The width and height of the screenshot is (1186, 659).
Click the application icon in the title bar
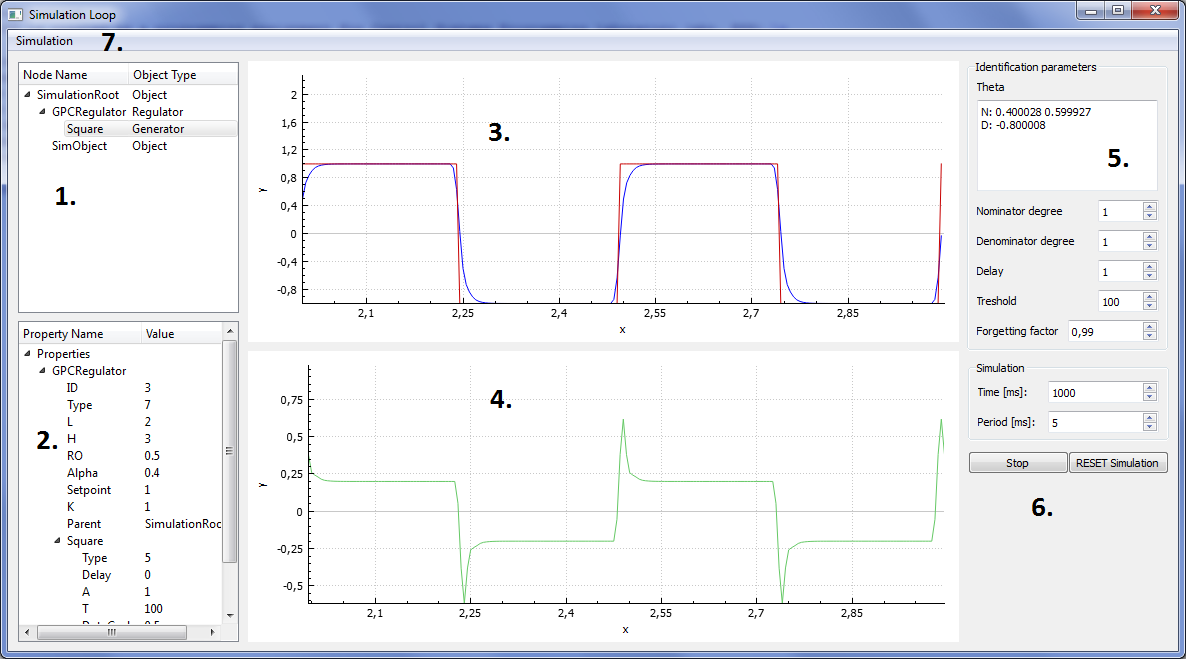[15, 15]
